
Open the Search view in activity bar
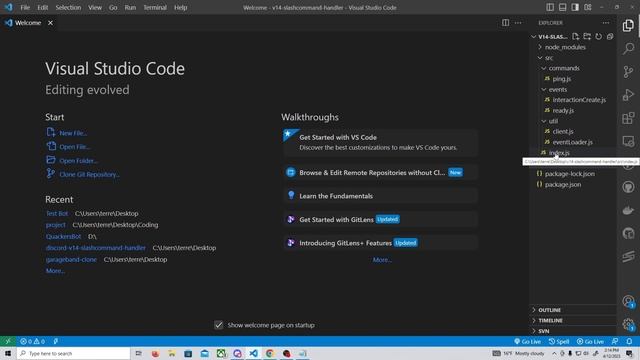click(628, 49)
